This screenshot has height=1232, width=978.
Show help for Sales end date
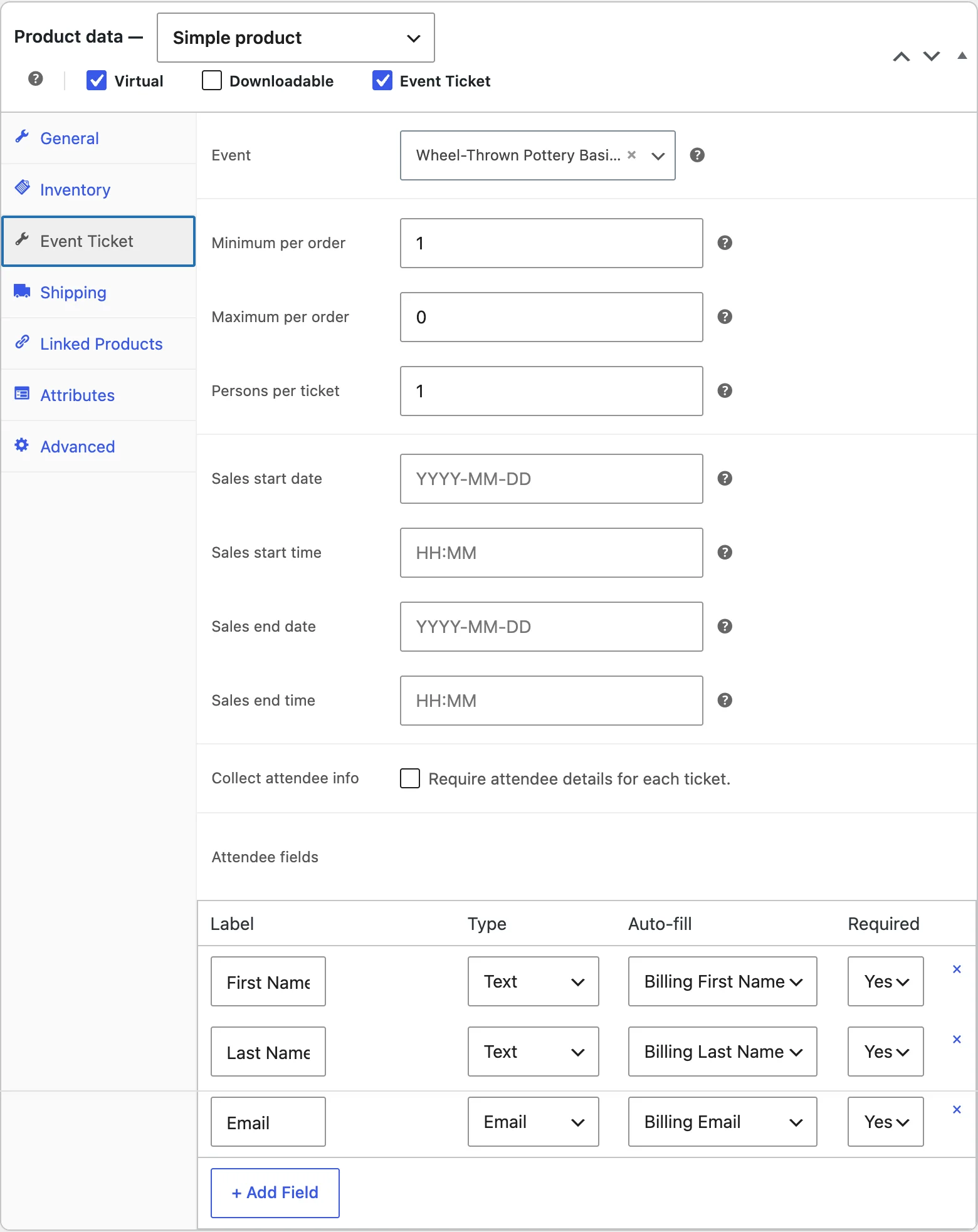[725, 627]
